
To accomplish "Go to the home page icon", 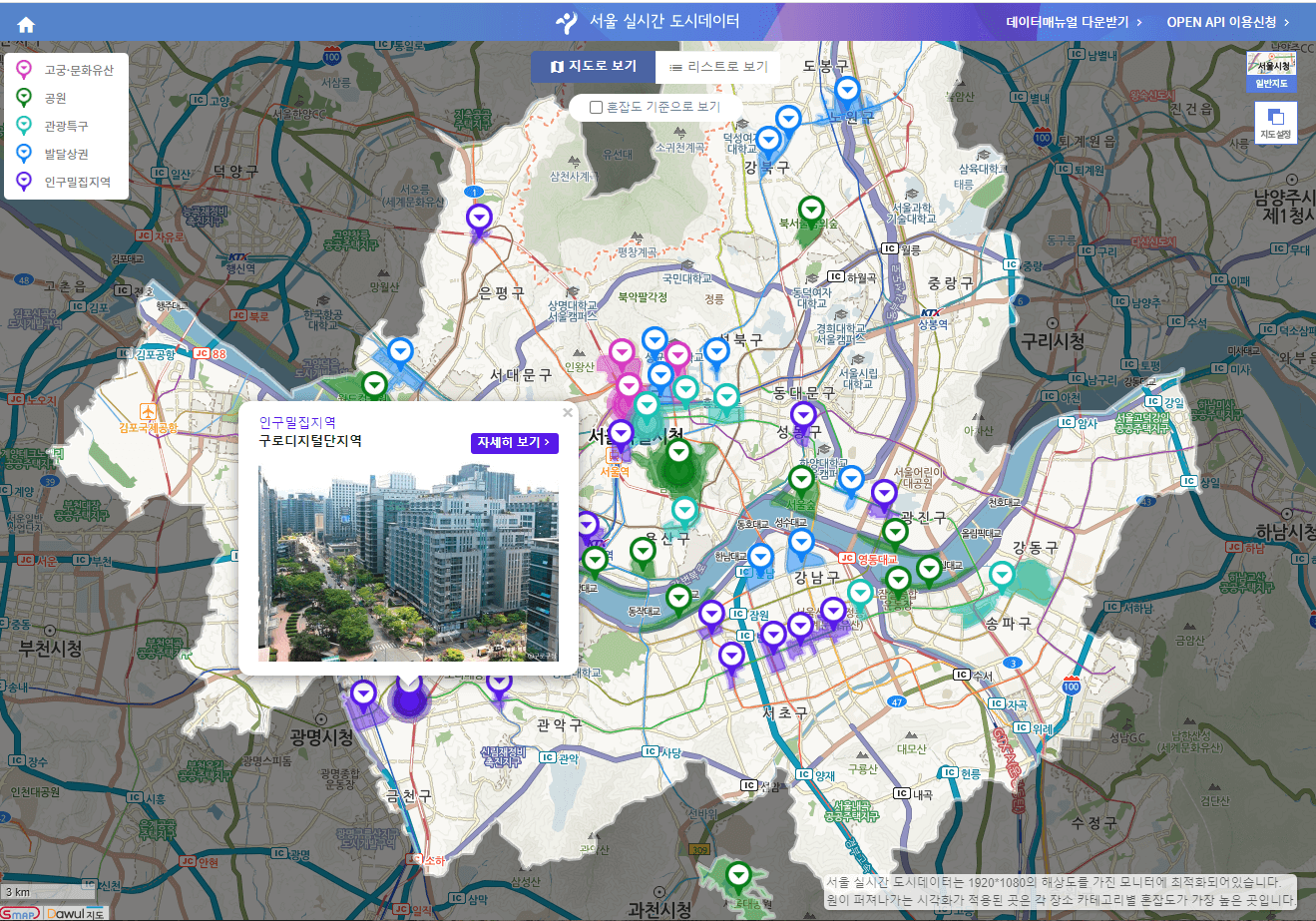I will (x=26, y=25).
